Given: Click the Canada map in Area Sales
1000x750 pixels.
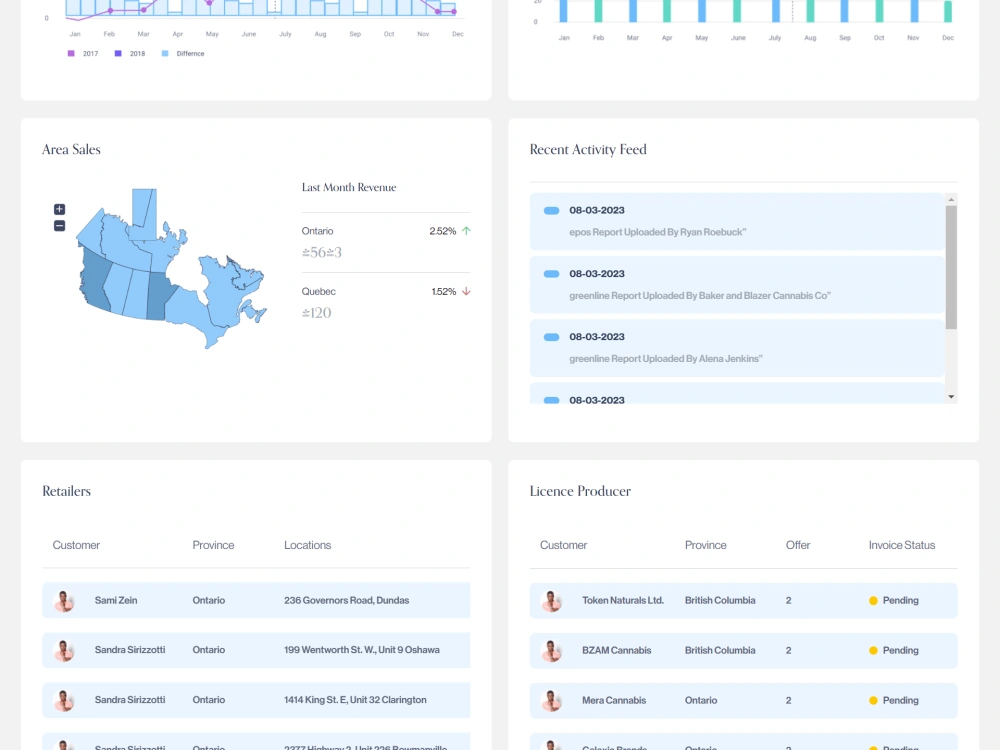Looking at the screenshot, I should 171,268.
